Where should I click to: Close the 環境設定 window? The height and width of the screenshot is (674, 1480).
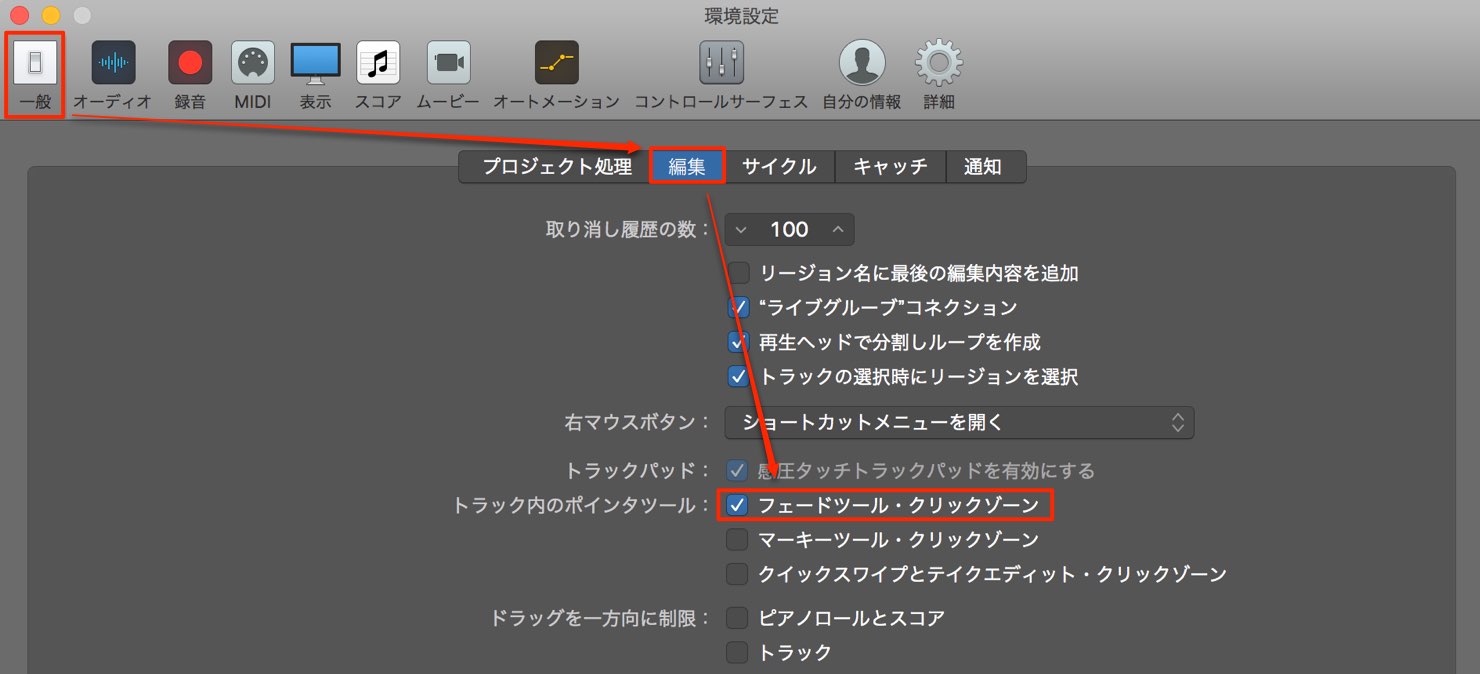pyautogui.click(x=19, y=16)
